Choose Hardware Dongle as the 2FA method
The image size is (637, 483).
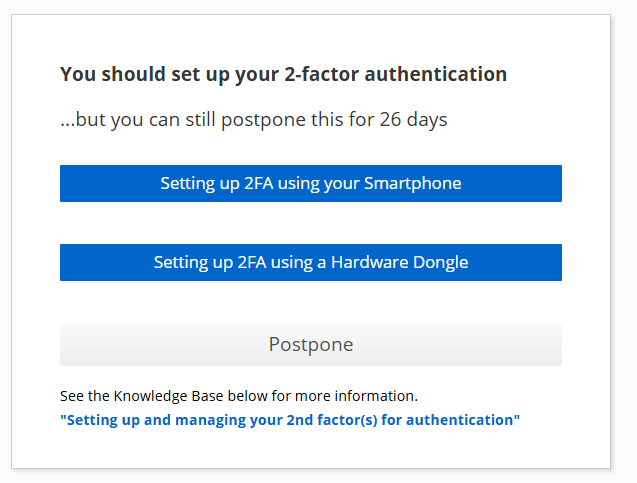coord(310,263)
